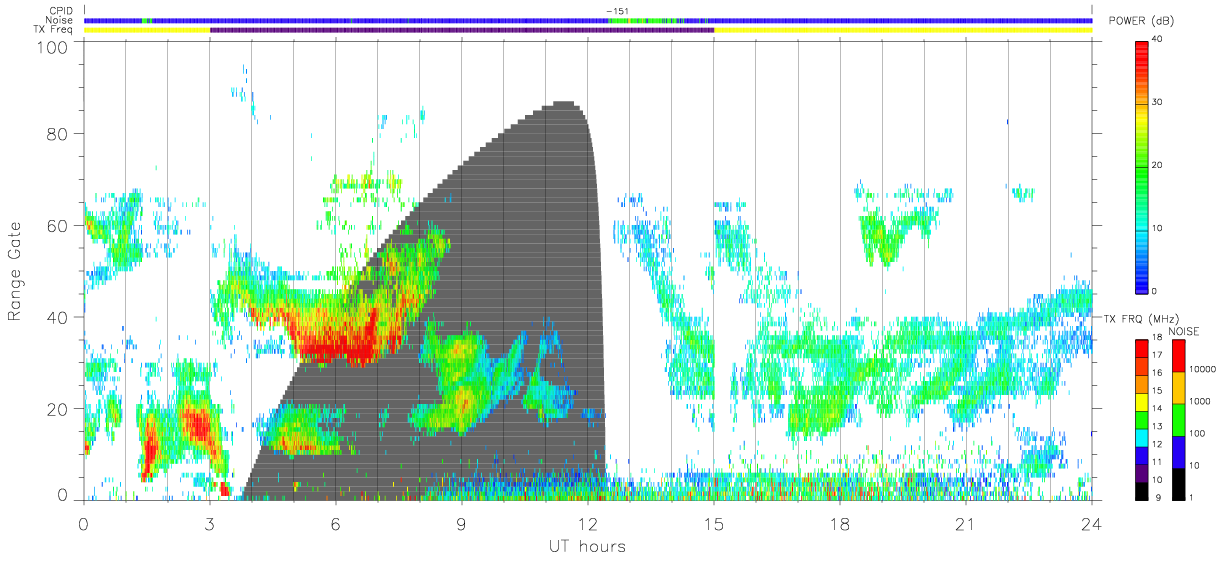Click the 'NOISE' legend title
The height and width of the screenshot is (567, 1228).
point(1185,331)
